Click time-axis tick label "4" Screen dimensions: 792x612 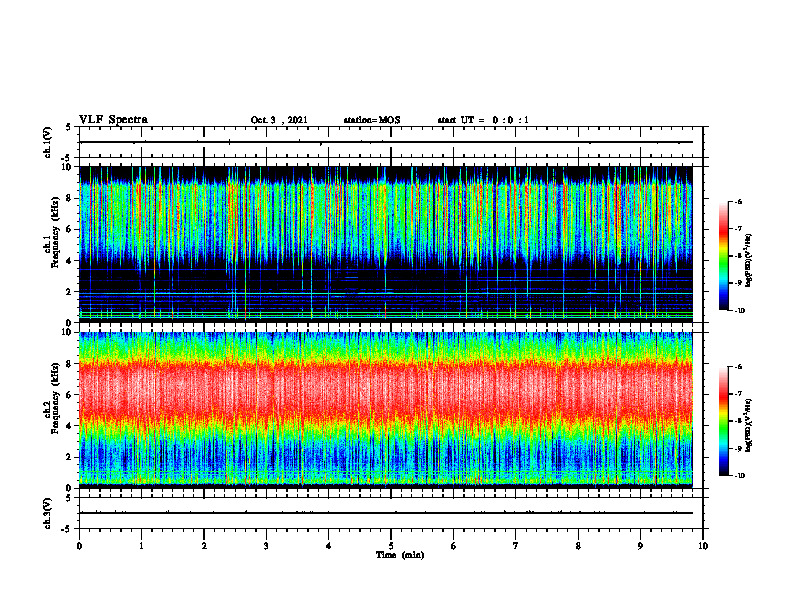(x=329, y=546)
